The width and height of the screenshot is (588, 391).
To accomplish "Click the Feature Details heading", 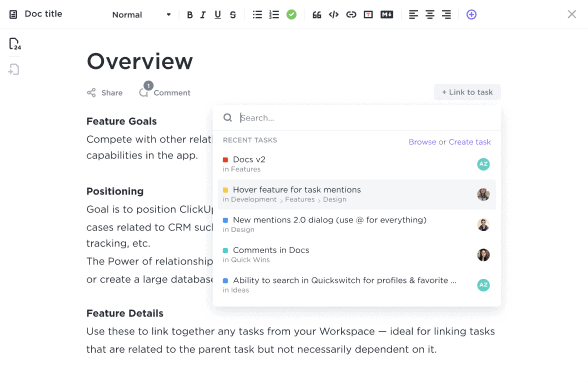I will 125,313.
